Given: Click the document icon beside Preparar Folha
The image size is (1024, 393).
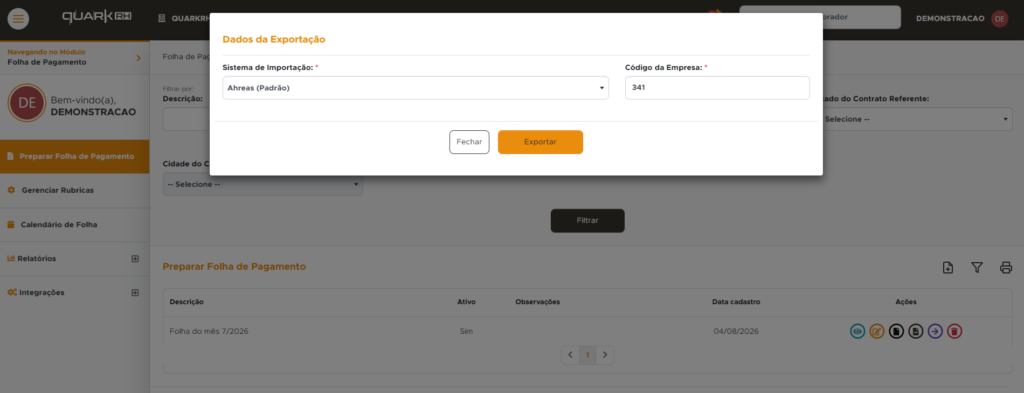Looking at the screenshot, I should 10,157.
